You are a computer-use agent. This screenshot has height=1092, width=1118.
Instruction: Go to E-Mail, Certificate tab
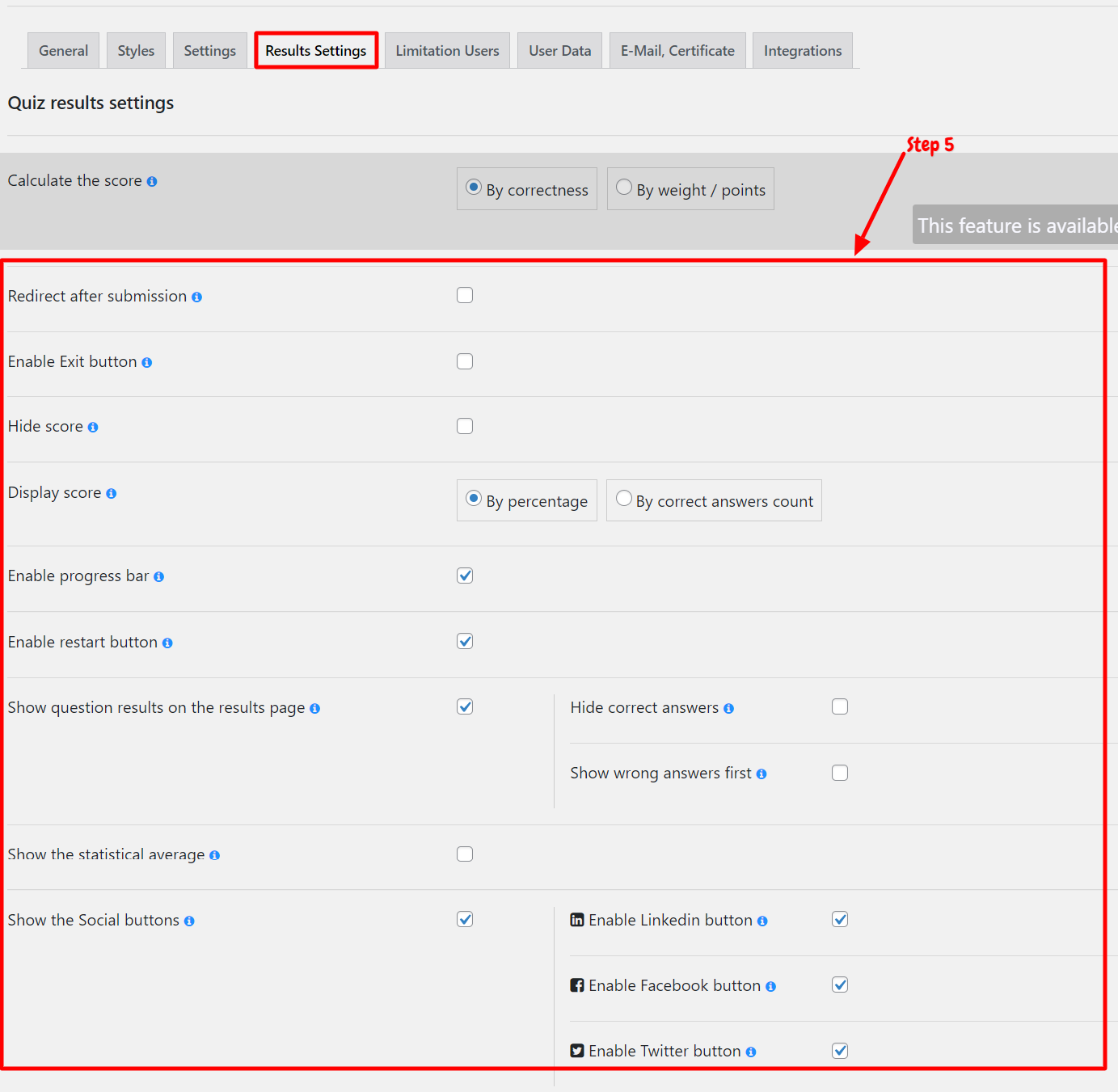pyautogui.click(x=677, y=50)
